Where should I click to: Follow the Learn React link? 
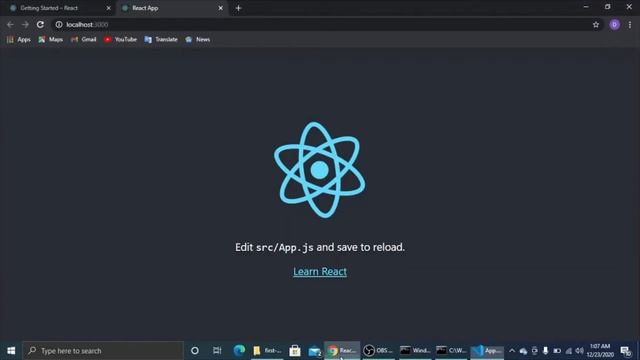tap(320, 271)
